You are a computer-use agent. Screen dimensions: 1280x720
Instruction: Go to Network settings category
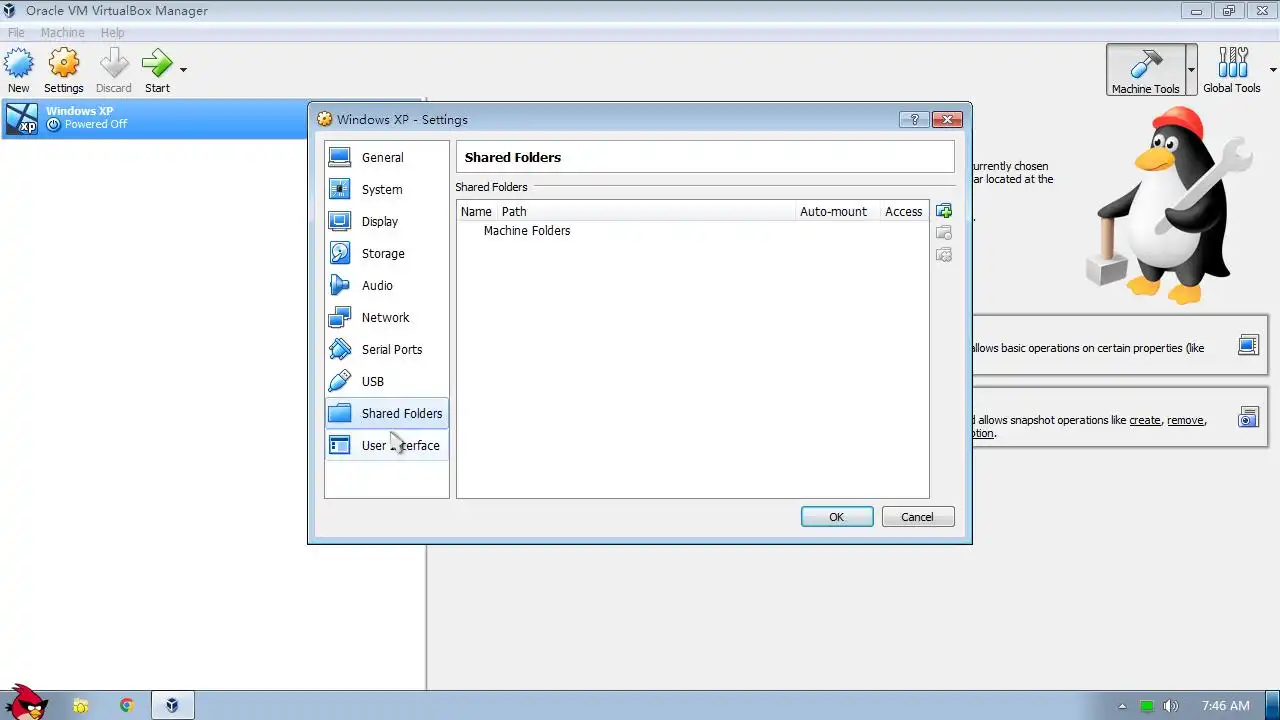click(385, 317)
